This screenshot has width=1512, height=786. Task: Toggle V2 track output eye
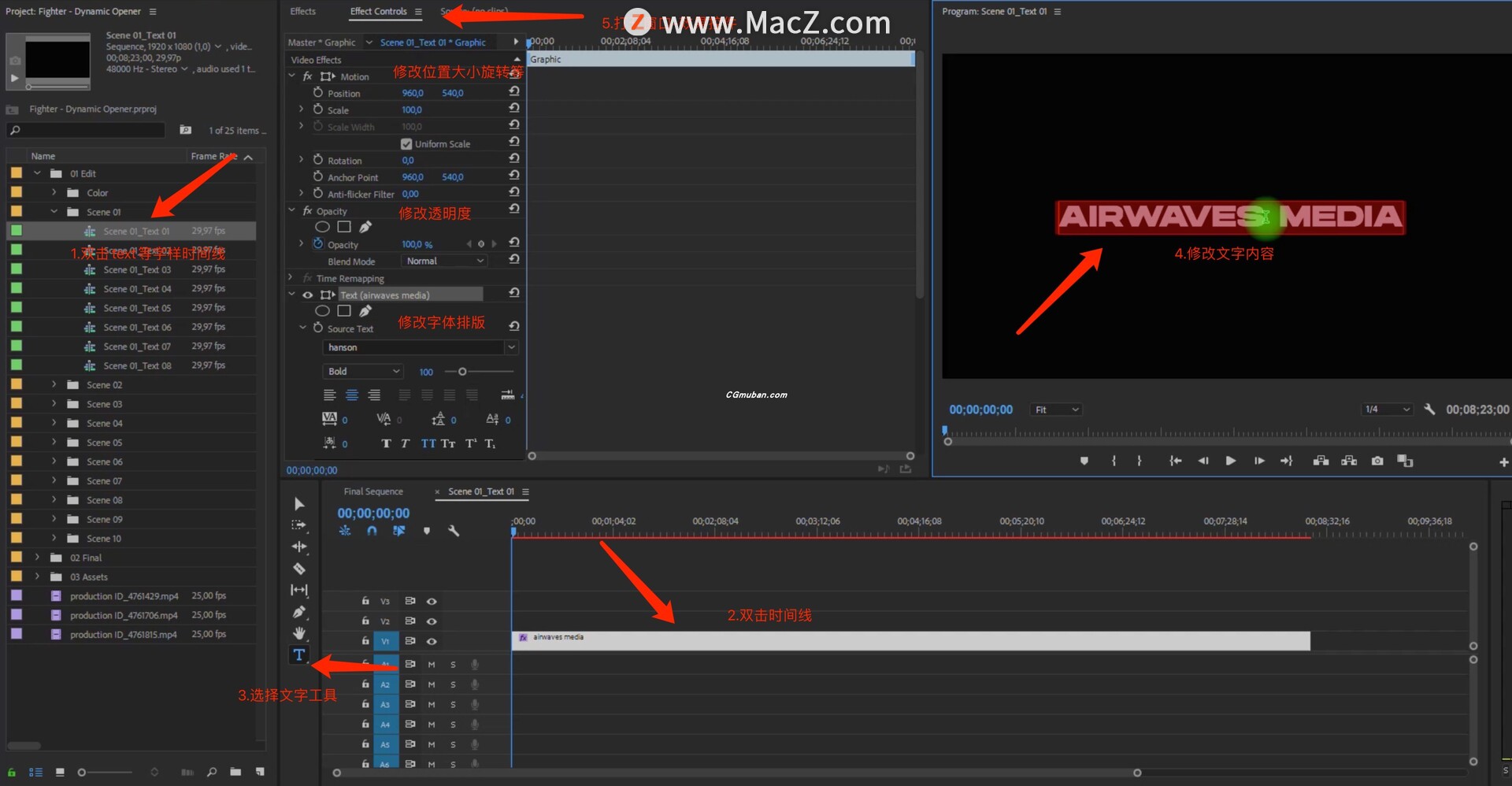tap(432, 621)
